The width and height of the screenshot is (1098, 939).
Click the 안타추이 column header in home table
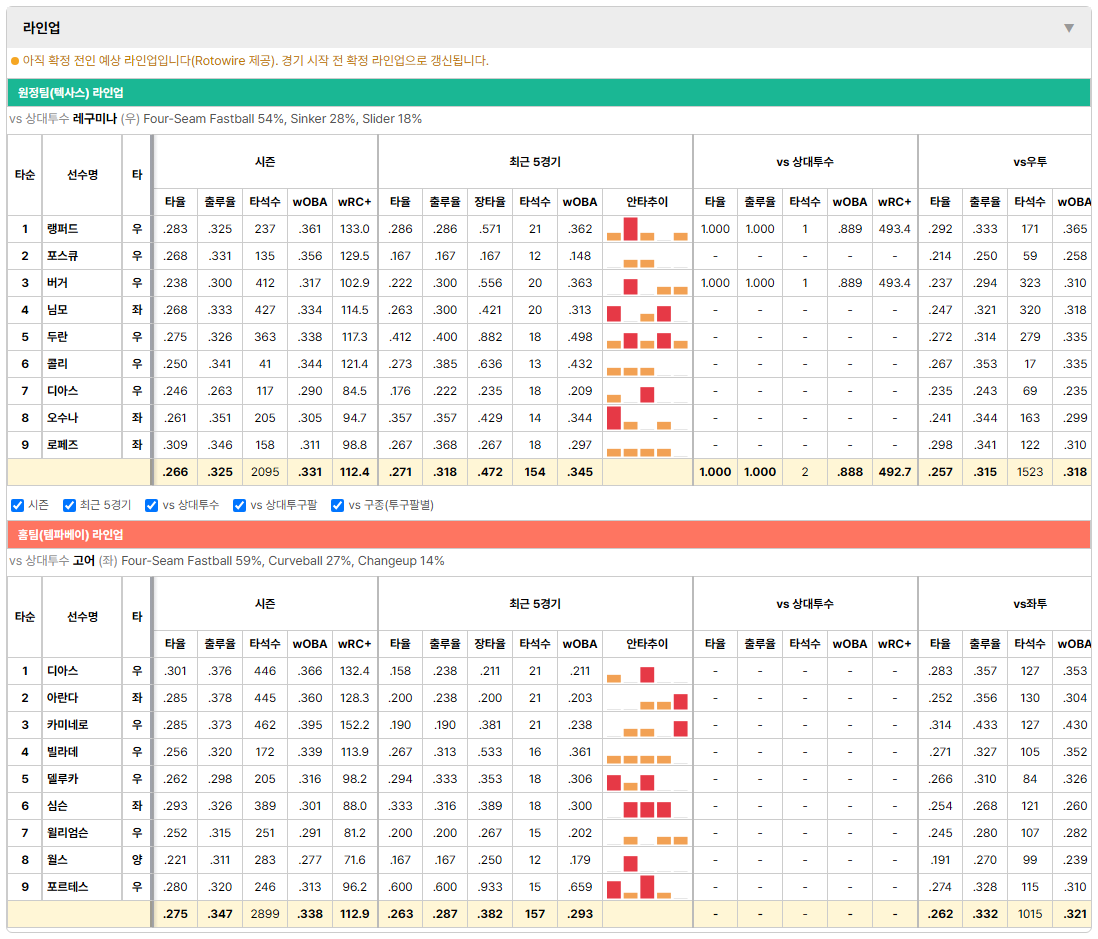click(647, 644)
